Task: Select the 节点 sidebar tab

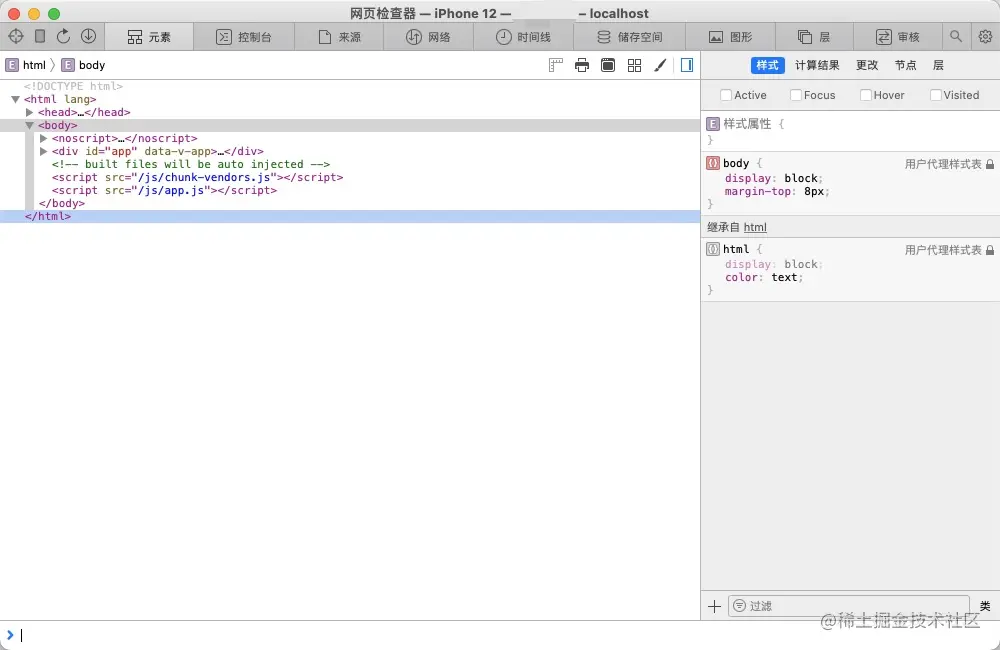Action: [x=906, y=65]
